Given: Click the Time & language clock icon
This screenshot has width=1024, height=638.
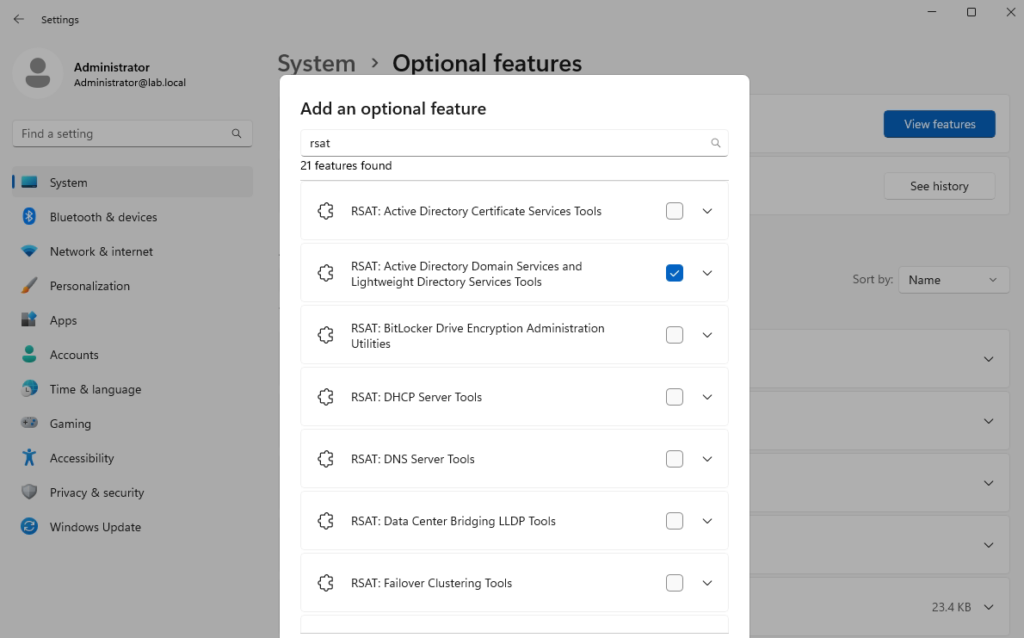Looking at the screenshot, I should coord(29,389).
